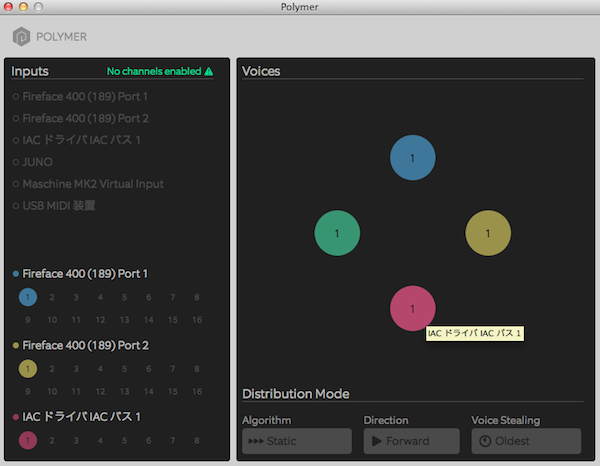Click the Fireface 400 (189) Port 2 section header

(x=85, y=345)
